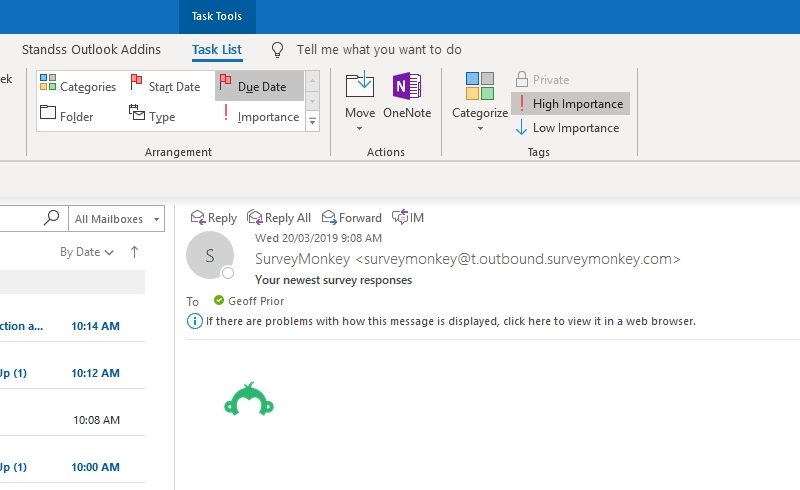
Task: Select message received at 10:12 AM
Action: coord(71,373)
